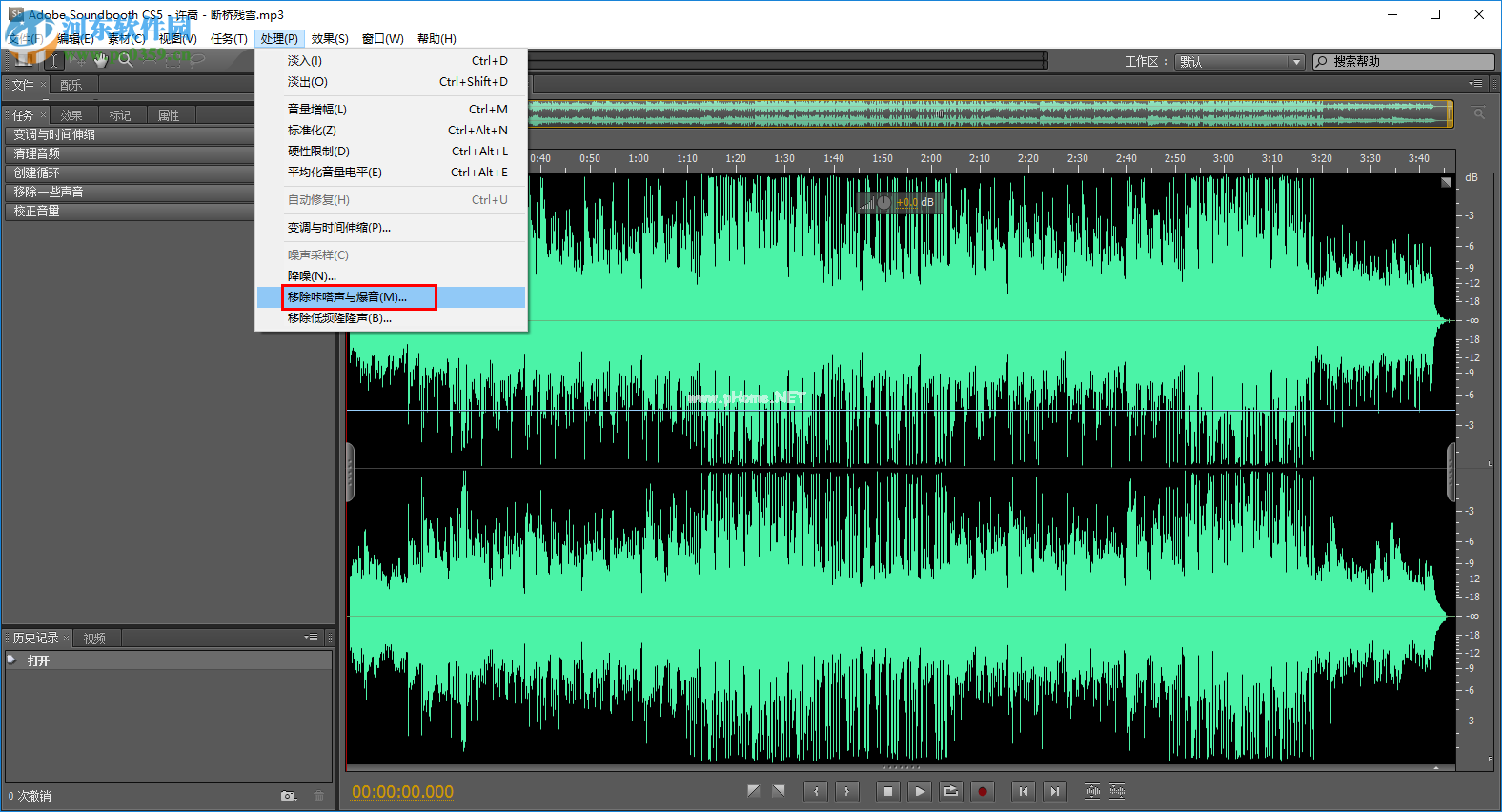Select the 打开 history entry

169,660
